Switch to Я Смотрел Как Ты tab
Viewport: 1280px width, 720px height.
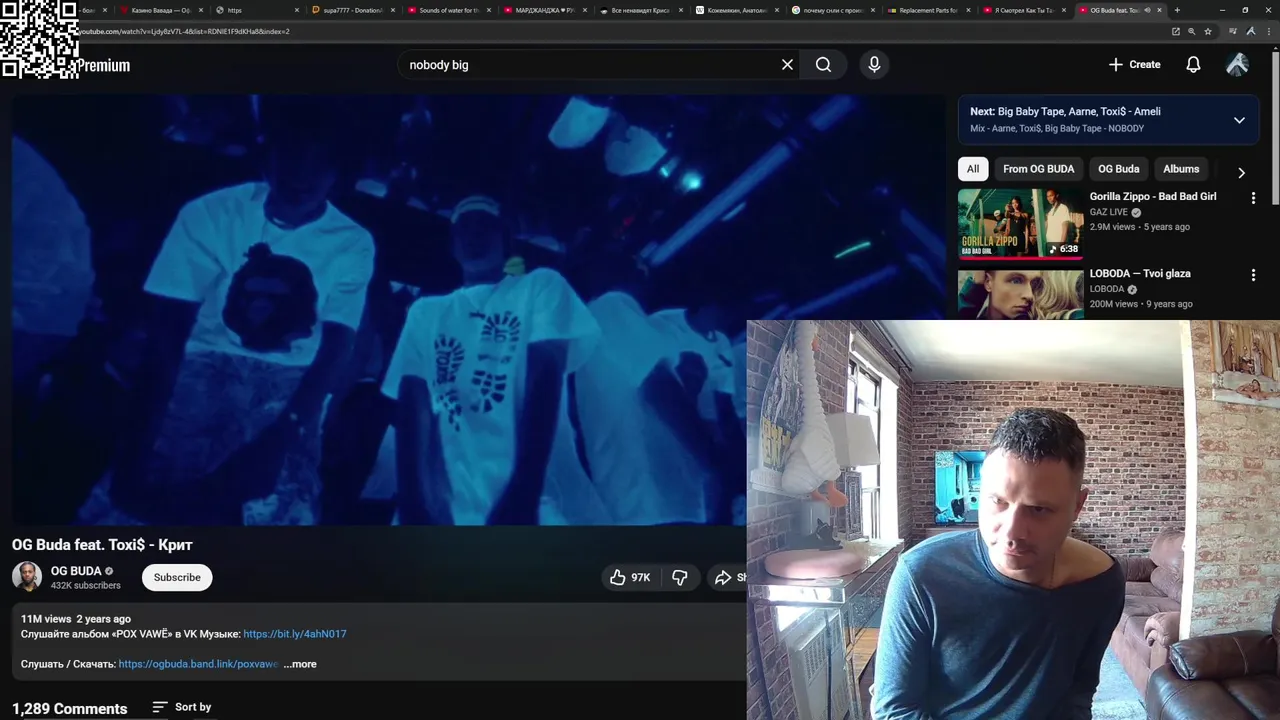[1023, 10]
